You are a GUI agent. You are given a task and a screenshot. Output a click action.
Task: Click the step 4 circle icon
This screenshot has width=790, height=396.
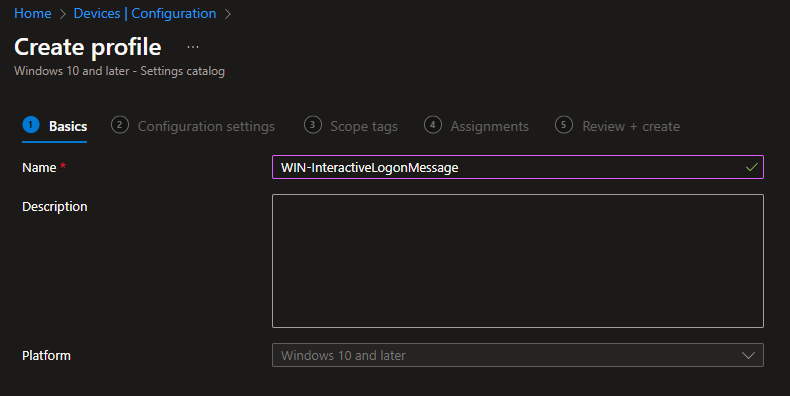click(433, 124)
